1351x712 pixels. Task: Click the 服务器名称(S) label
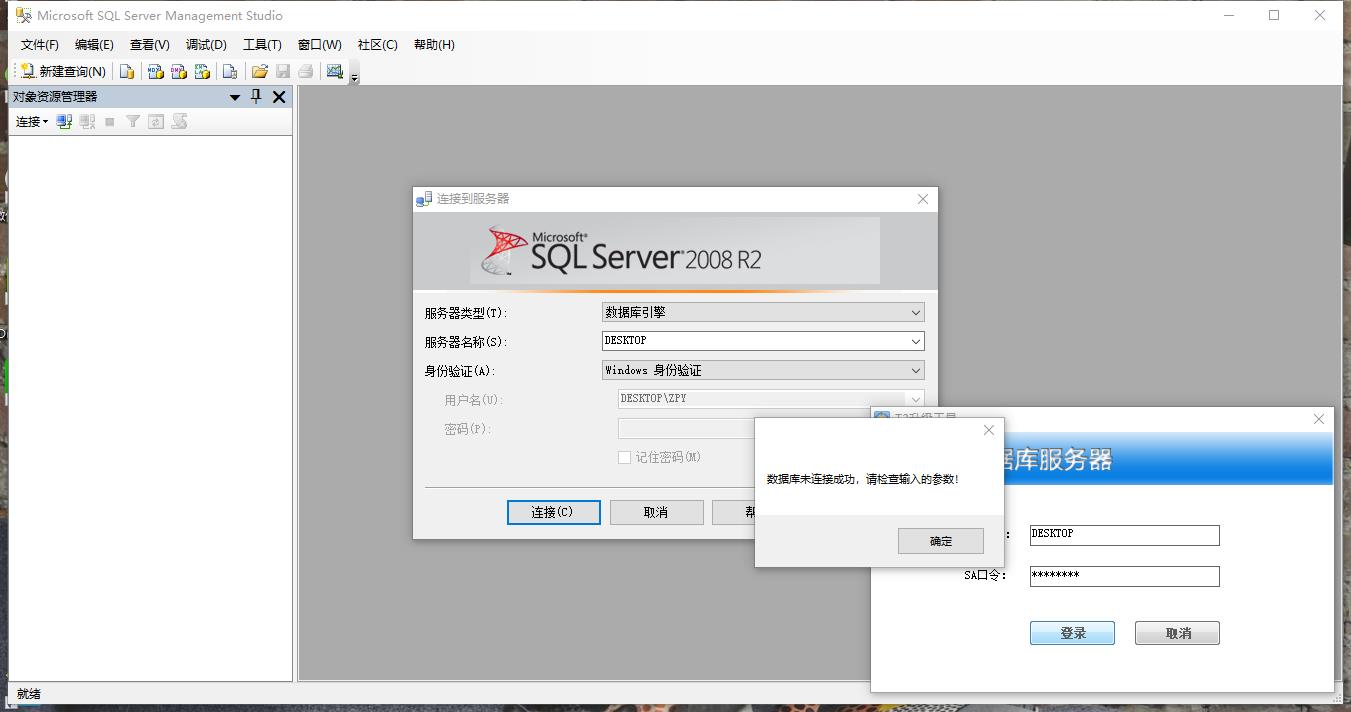coord(466,342)
